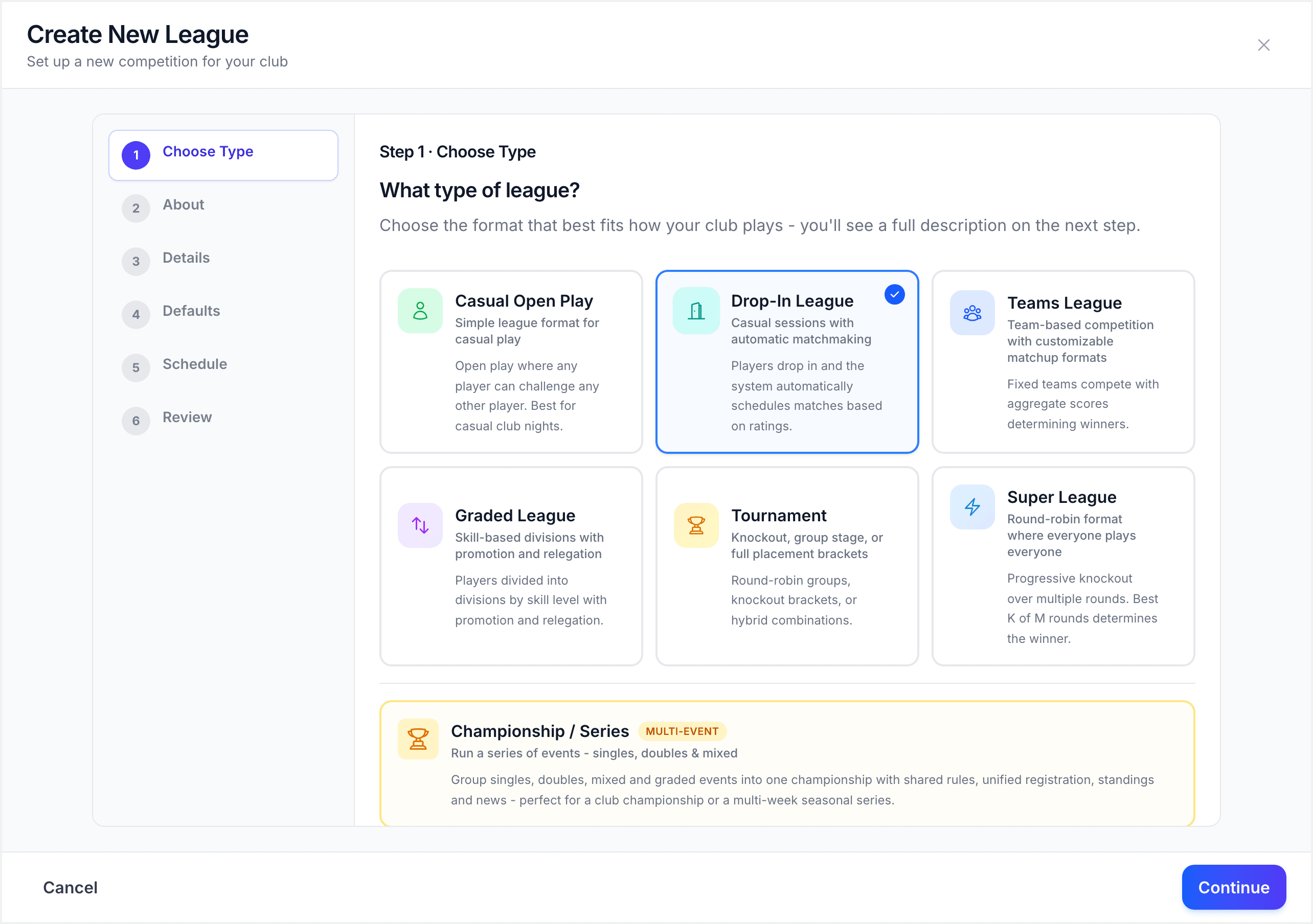Click the Cancel button
The height and width of the screenshot is (924, 1313).
click(71, 887)
